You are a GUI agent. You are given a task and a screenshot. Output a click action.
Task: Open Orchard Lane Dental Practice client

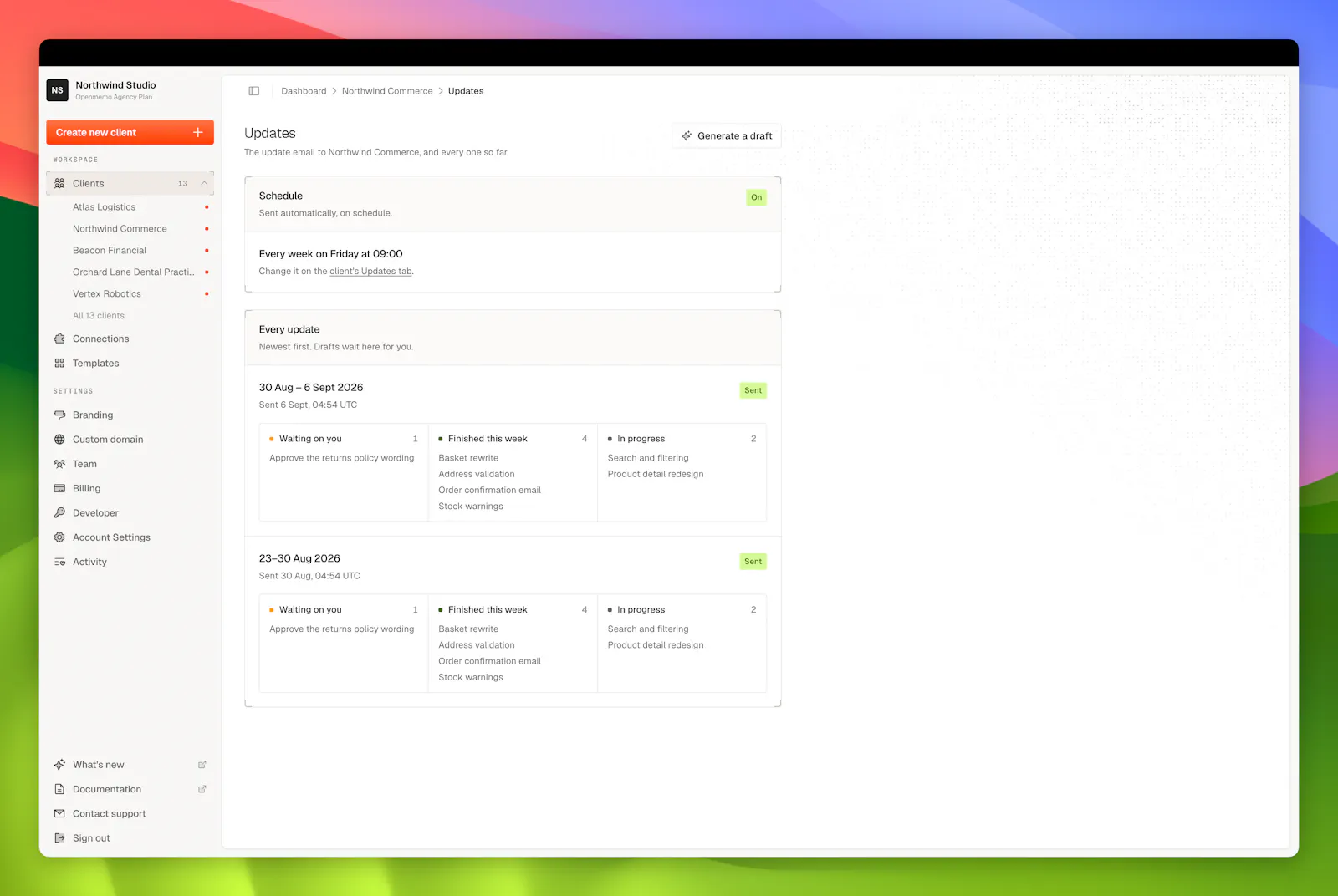click(x=133, y=272)
